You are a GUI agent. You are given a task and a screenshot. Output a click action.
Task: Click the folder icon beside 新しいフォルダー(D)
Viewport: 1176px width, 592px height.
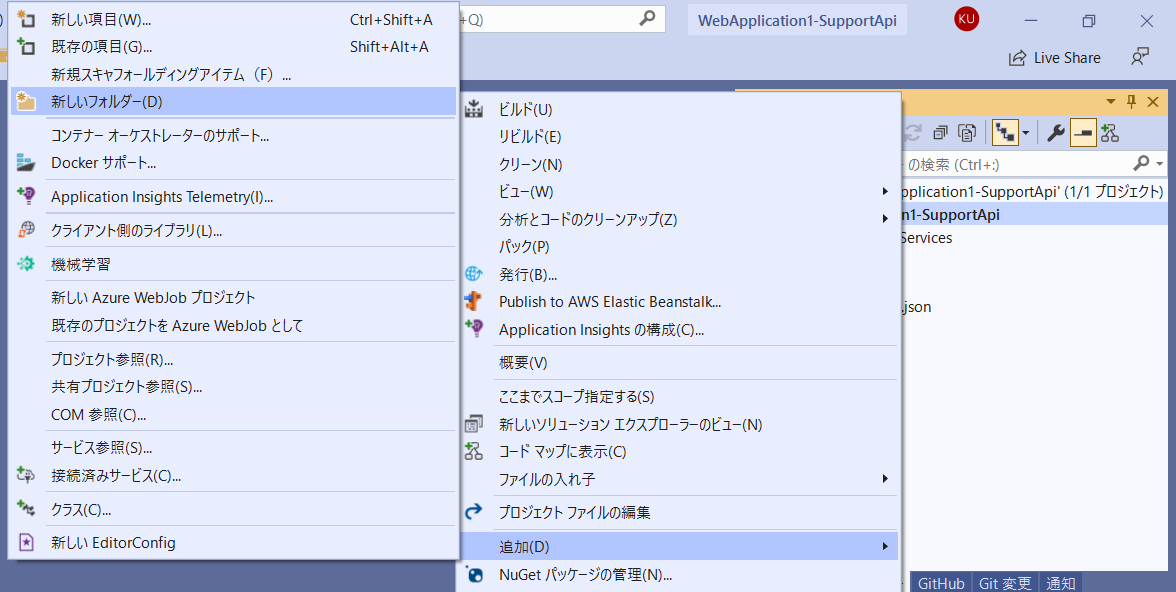[x=26, y=101]
